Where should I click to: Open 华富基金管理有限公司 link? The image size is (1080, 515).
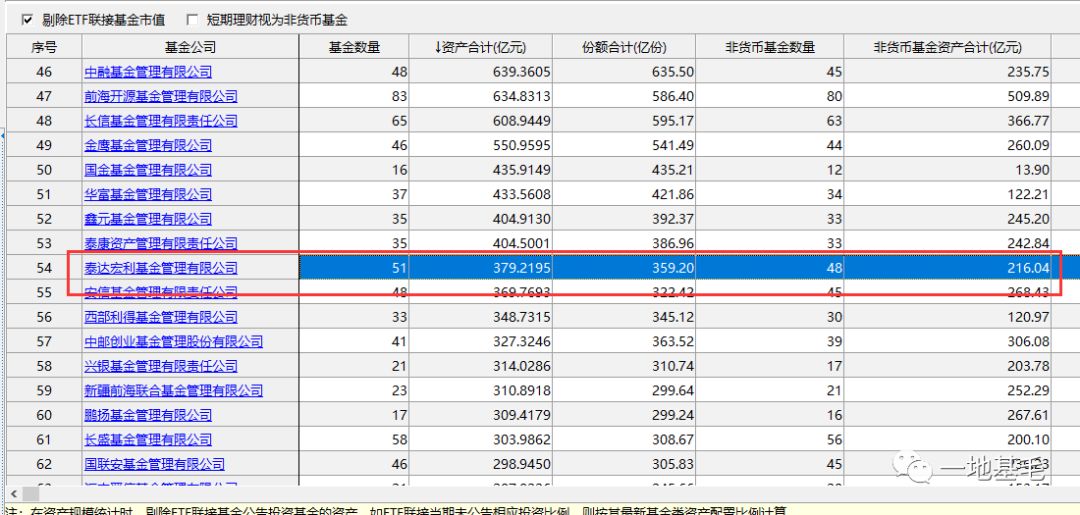(x=148, y=194)
